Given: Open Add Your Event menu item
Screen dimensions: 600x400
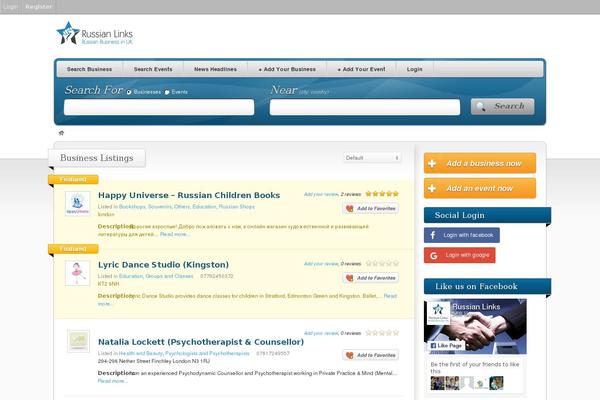Looking at the screenshot, I should [x=362, y=69].
